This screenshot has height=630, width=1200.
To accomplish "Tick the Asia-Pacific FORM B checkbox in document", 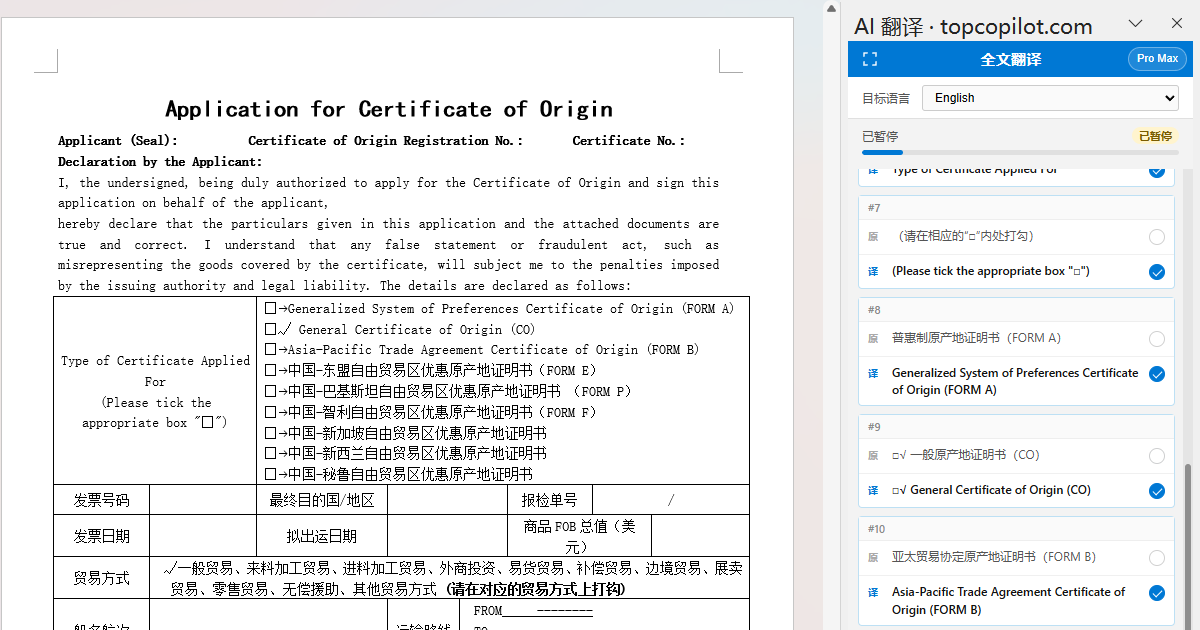I will (x=270, y=350).
